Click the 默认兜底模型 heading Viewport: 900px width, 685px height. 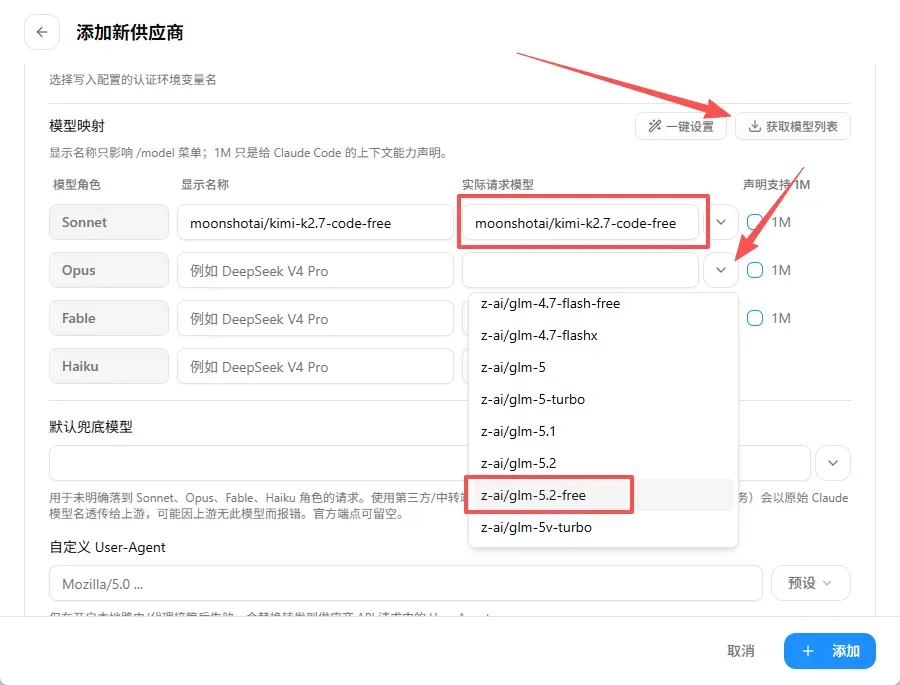click(x=91, y=427)
